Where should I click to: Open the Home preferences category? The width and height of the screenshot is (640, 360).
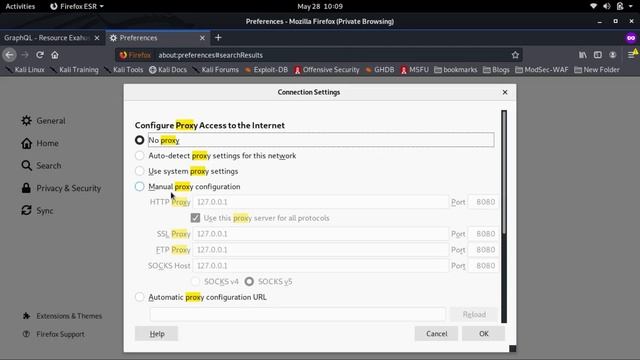pos(40,143)
